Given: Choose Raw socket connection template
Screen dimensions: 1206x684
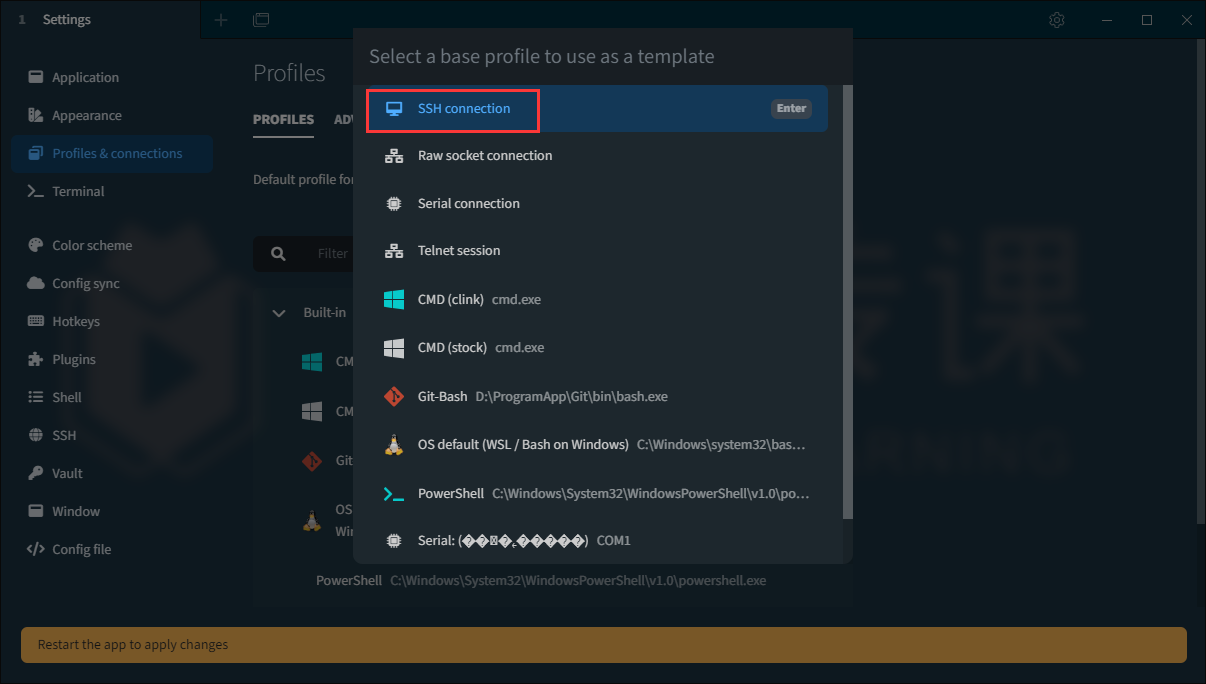Looking at the screenshot, I should tap(597, 156).
